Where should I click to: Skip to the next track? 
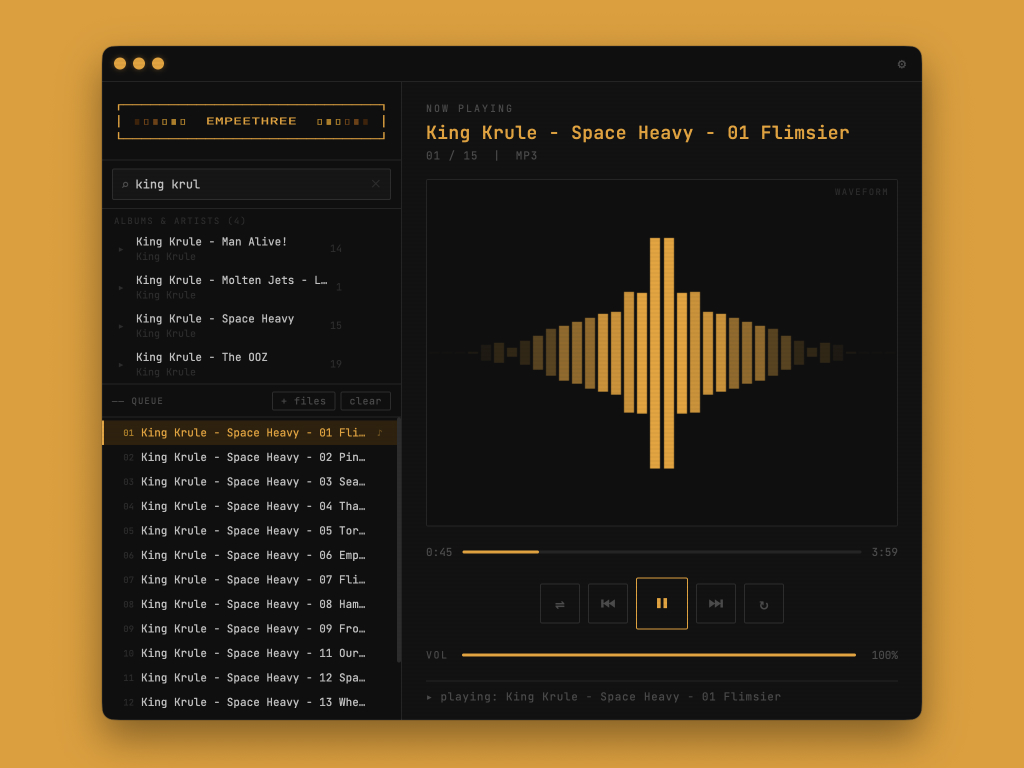pyautogui.click(x=716, y=604)
